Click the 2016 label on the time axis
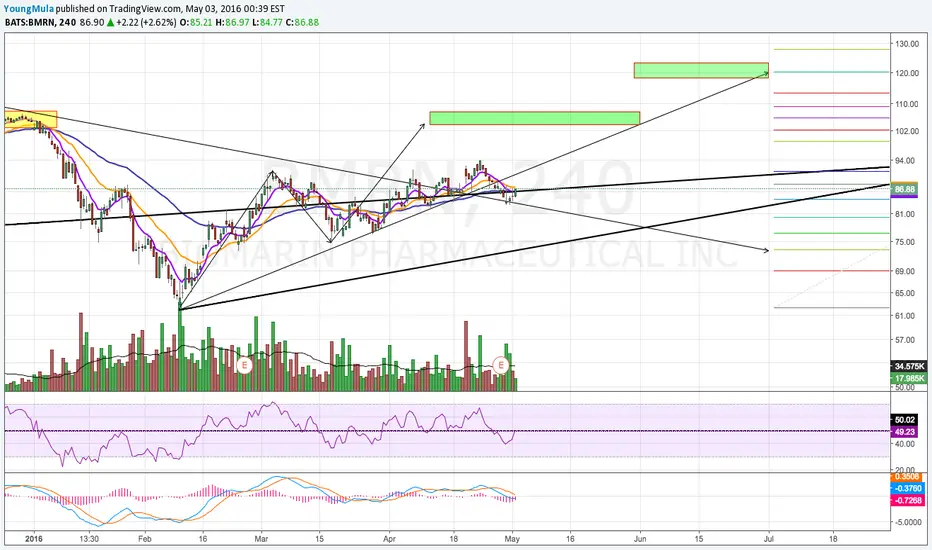The width and height of the screenshot is (932, 550). pos(34,539)
